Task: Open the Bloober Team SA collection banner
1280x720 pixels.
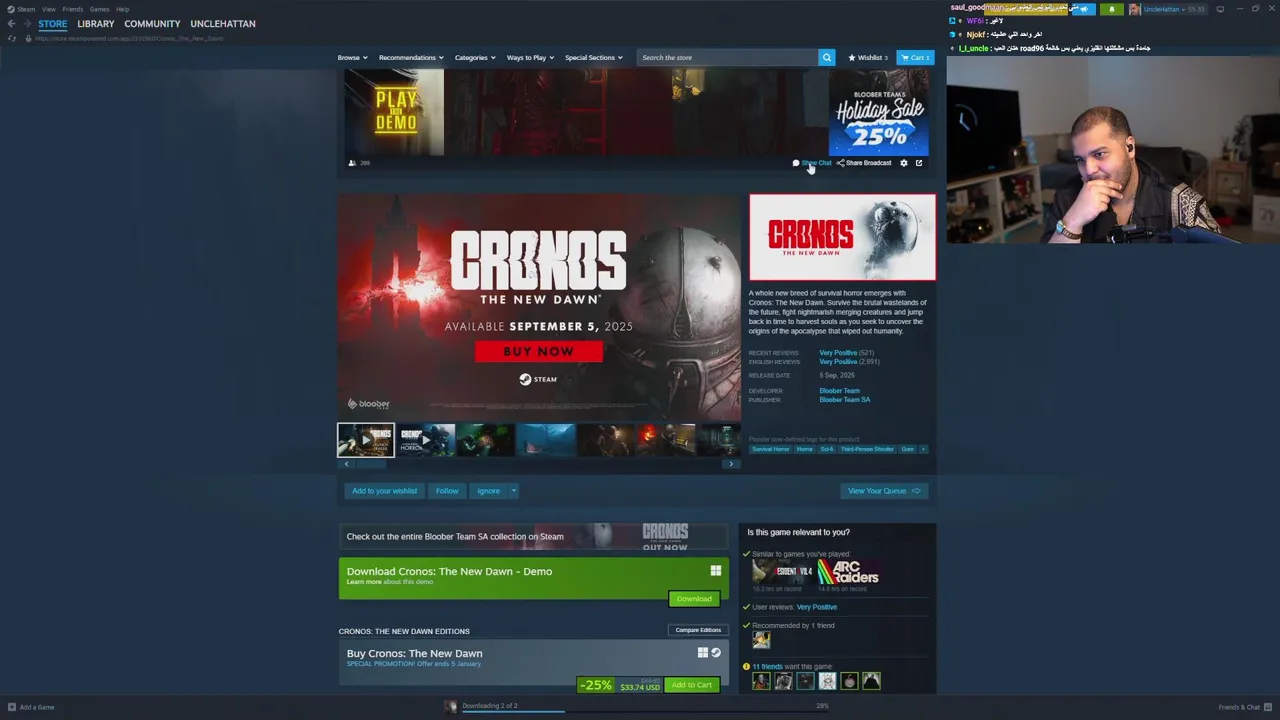Action: pos(533,537)
